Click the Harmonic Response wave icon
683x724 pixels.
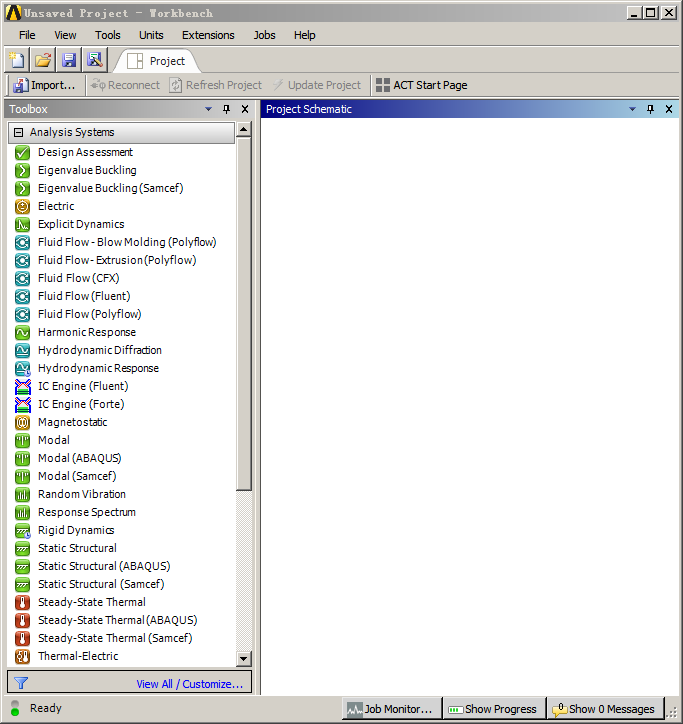click(22, 332)
